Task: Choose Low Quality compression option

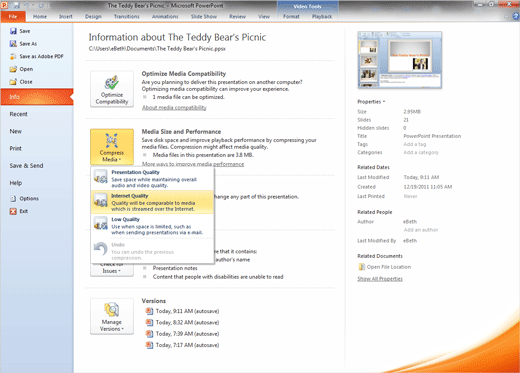Action: point(152,226)
